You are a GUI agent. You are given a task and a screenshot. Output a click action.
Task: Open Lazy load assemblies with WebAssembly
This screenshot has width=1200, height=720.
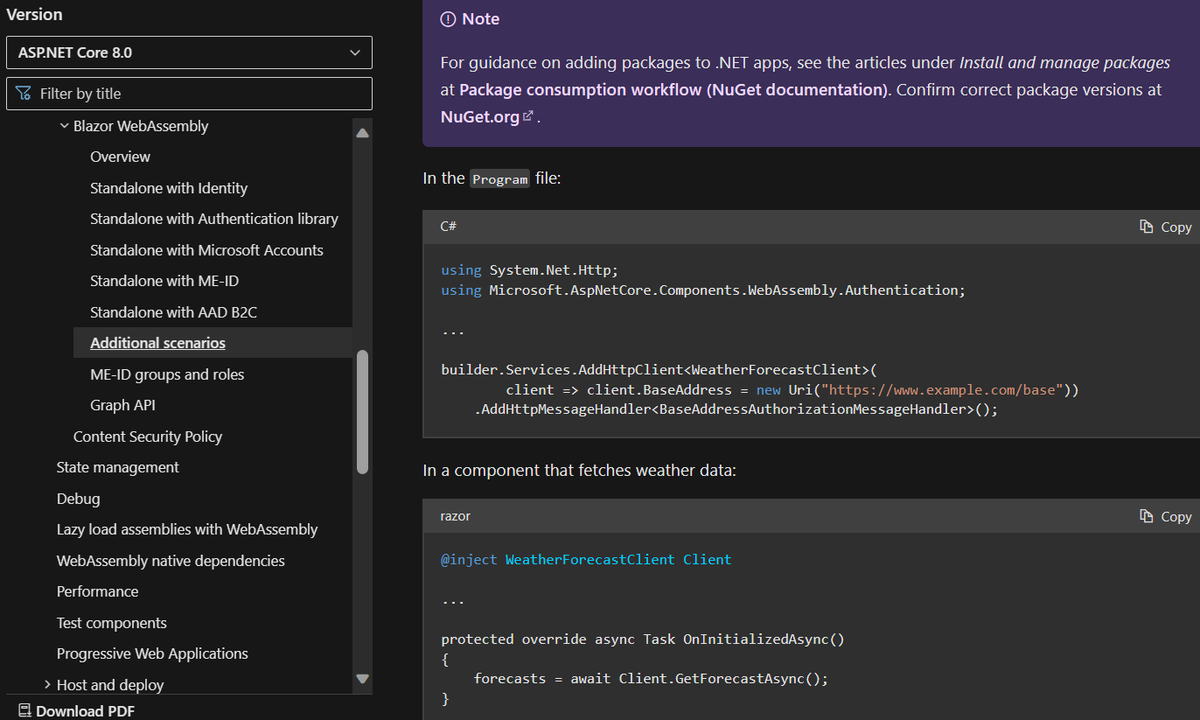point(187,529)
